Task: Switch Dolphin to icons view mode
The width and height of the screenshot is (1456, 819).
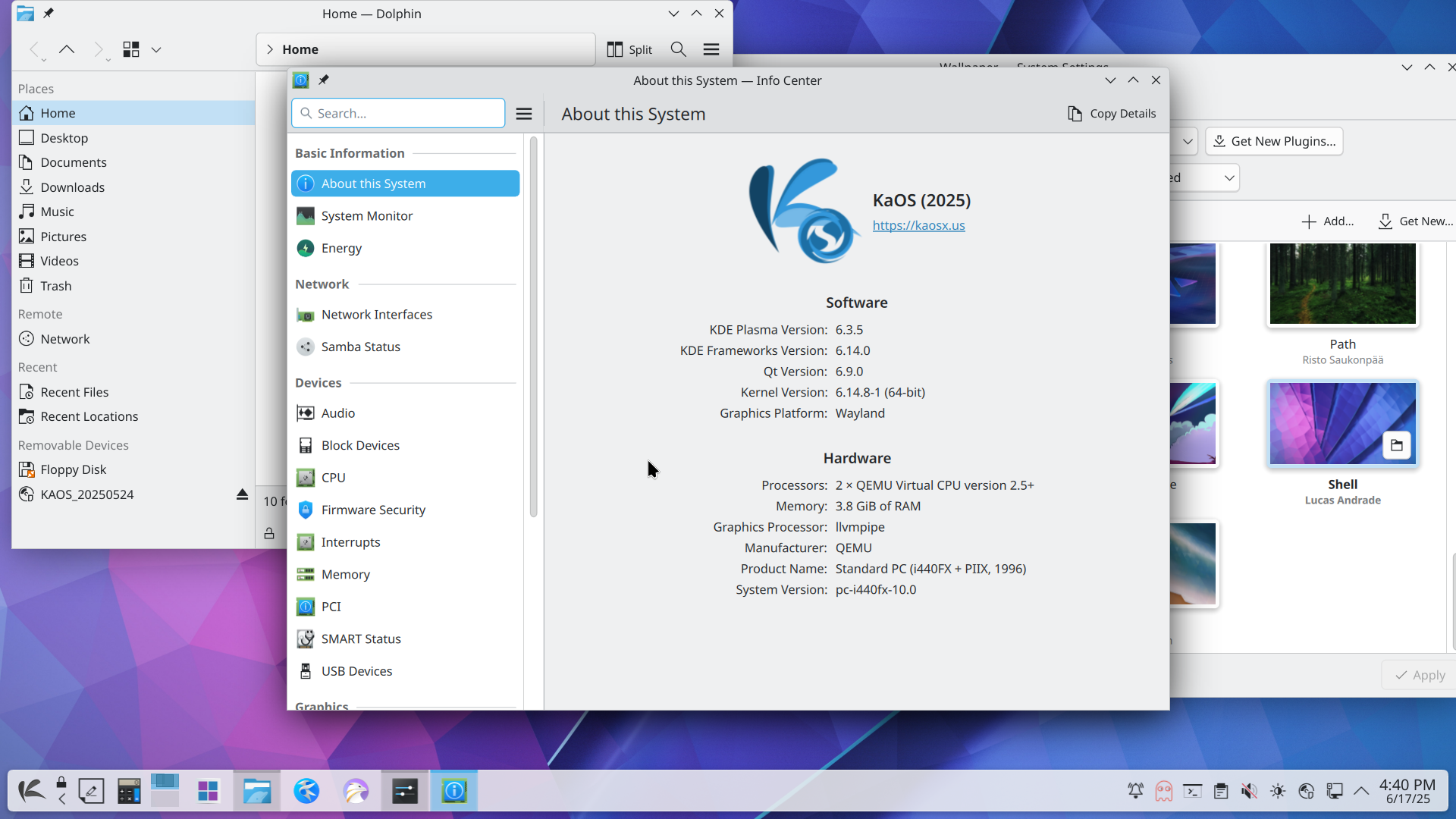Action: 131,49
